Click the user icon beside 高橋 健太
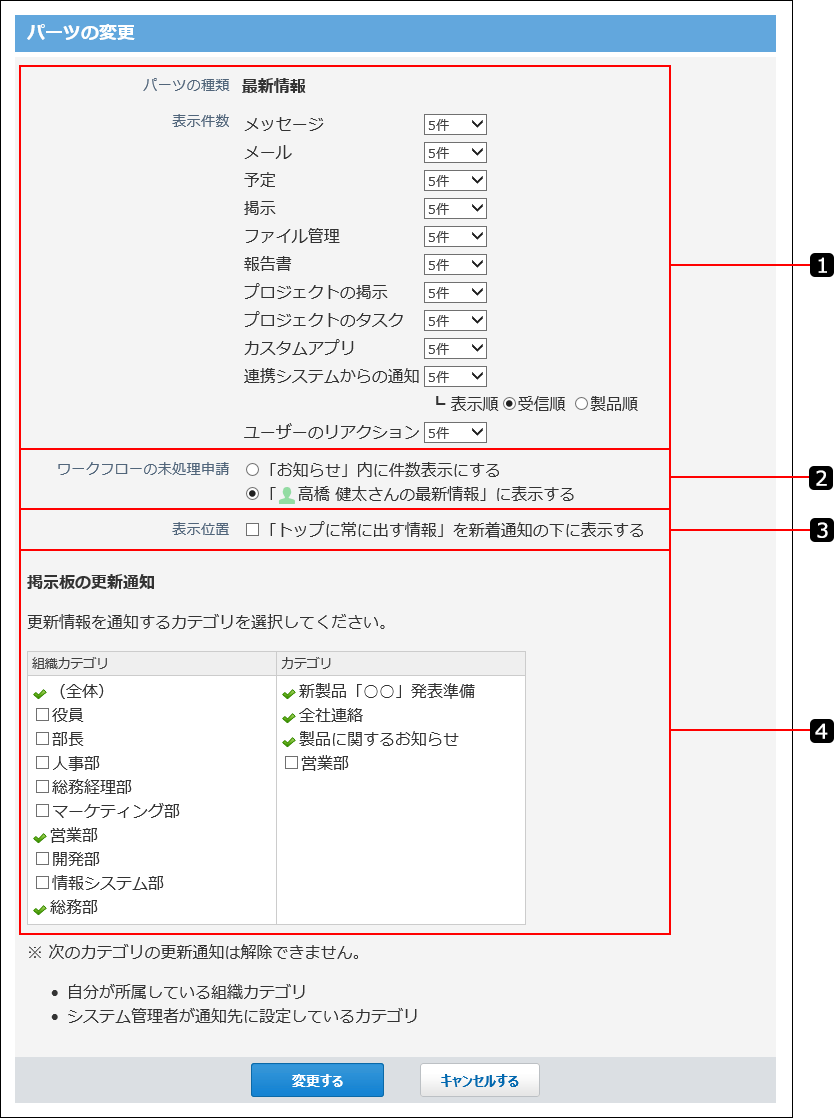The width and height of the screenshot is (834, 1118). click(287, 495)
